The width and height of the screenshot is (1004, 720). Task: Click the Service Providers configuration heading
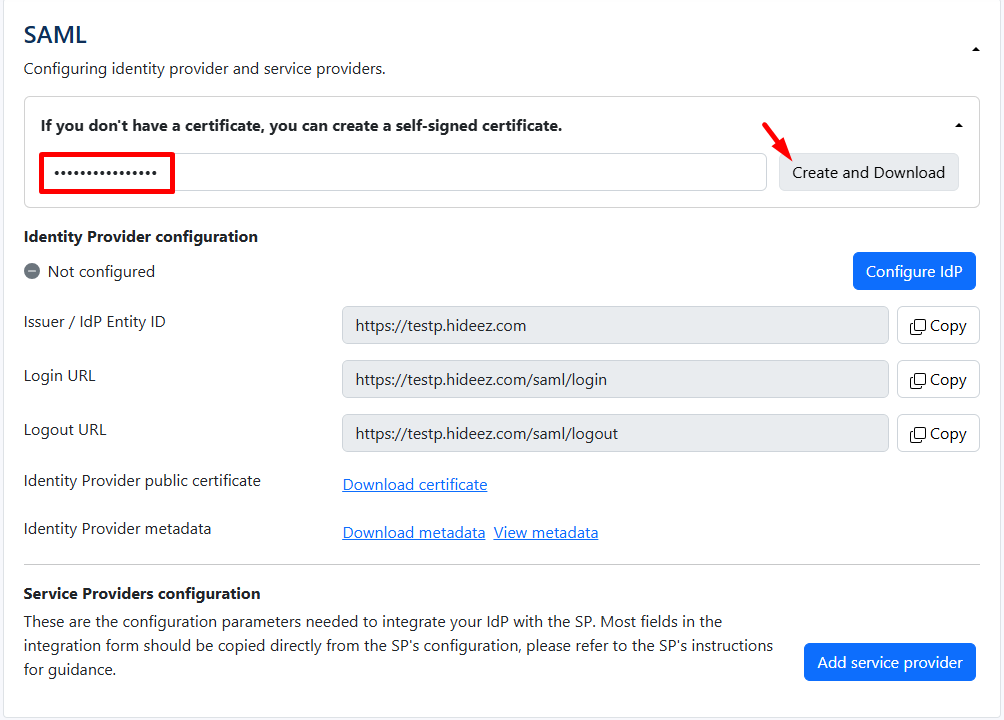(x=142, y=593)
